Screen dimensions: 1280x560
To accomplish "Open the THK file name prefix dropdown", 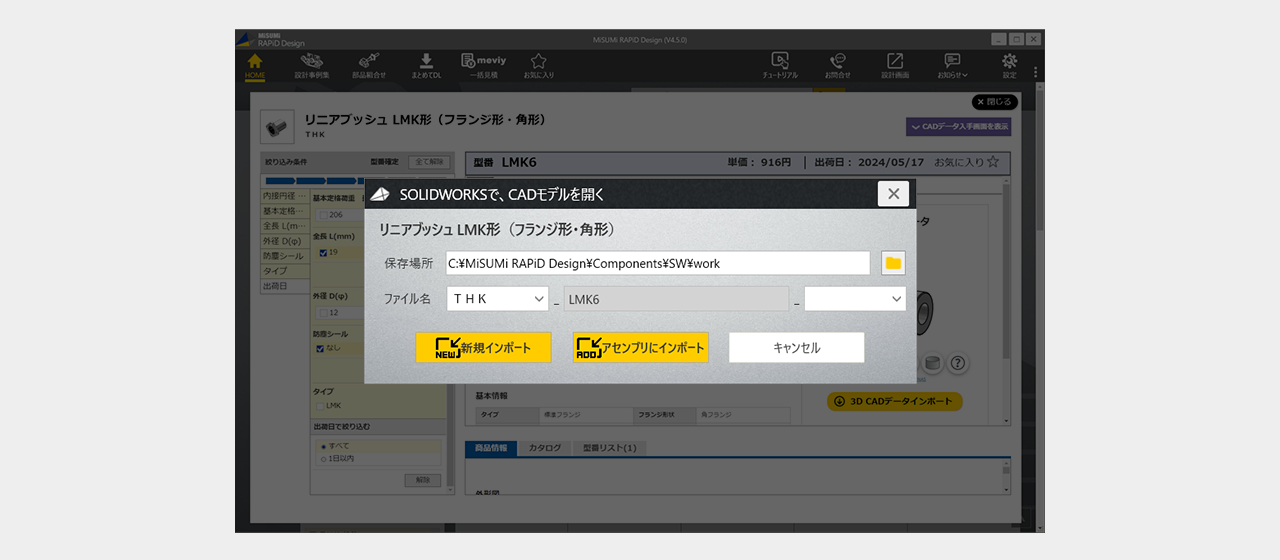I will click(x=498, y=299).
